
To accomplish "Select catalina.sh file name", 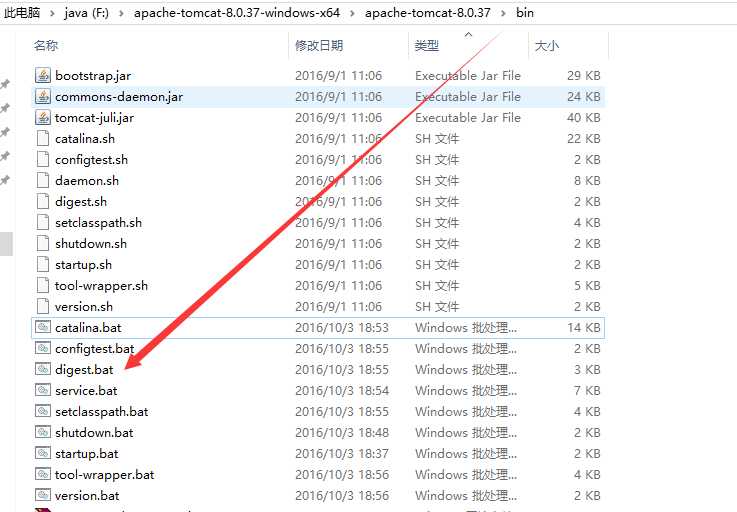I will 85,139.
